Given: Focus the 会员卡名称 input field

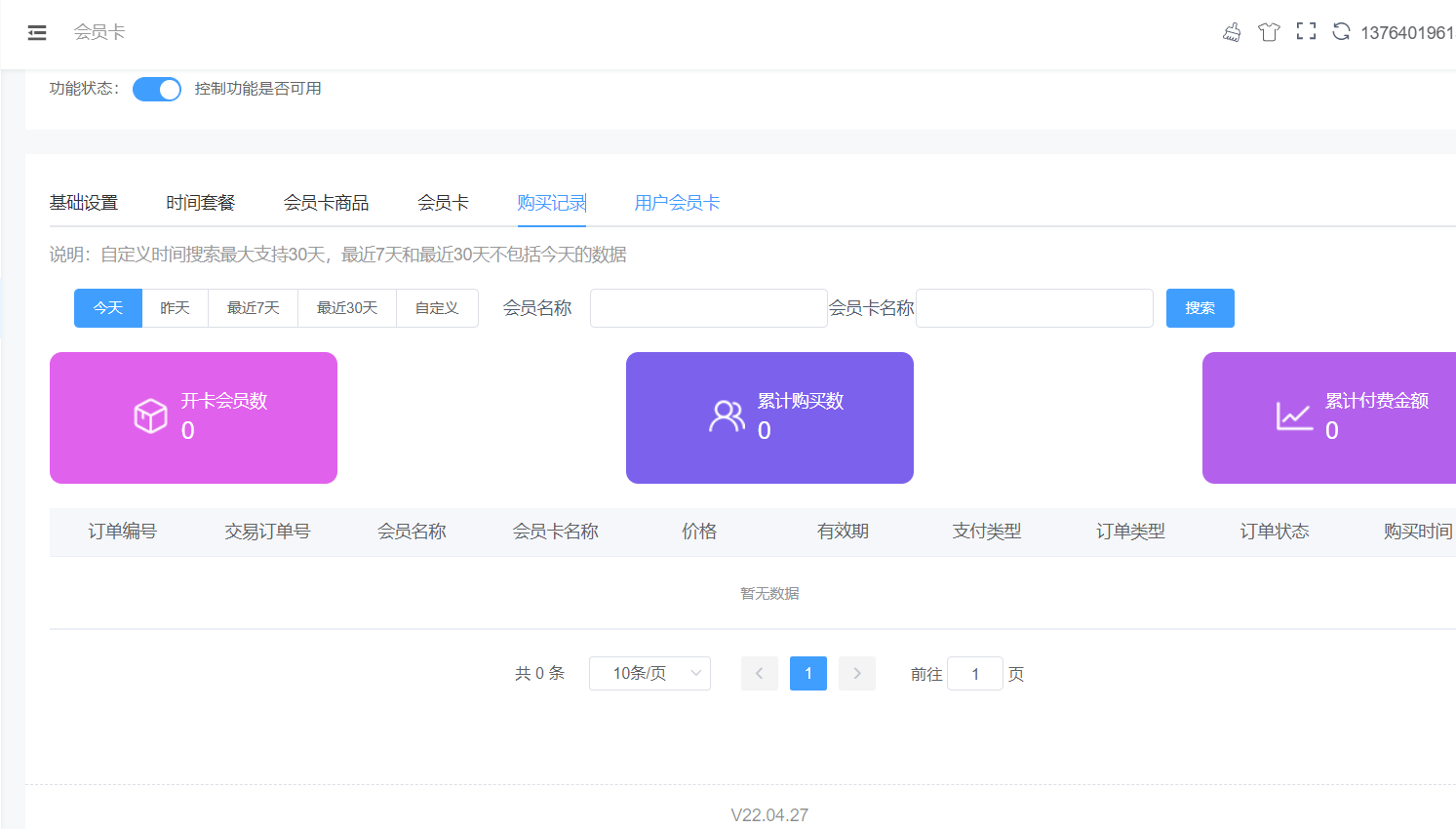Looking at the screenshot, I should [x=1035, y=308].
